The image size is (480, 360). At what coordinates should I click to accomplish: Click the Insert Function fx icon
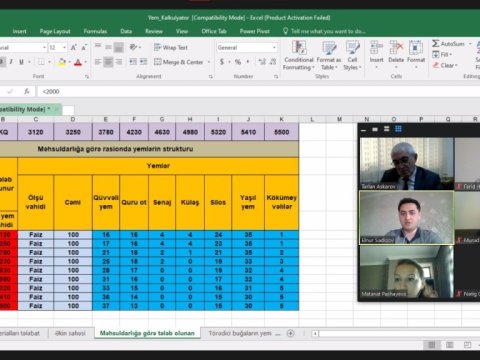click(27, 91)
